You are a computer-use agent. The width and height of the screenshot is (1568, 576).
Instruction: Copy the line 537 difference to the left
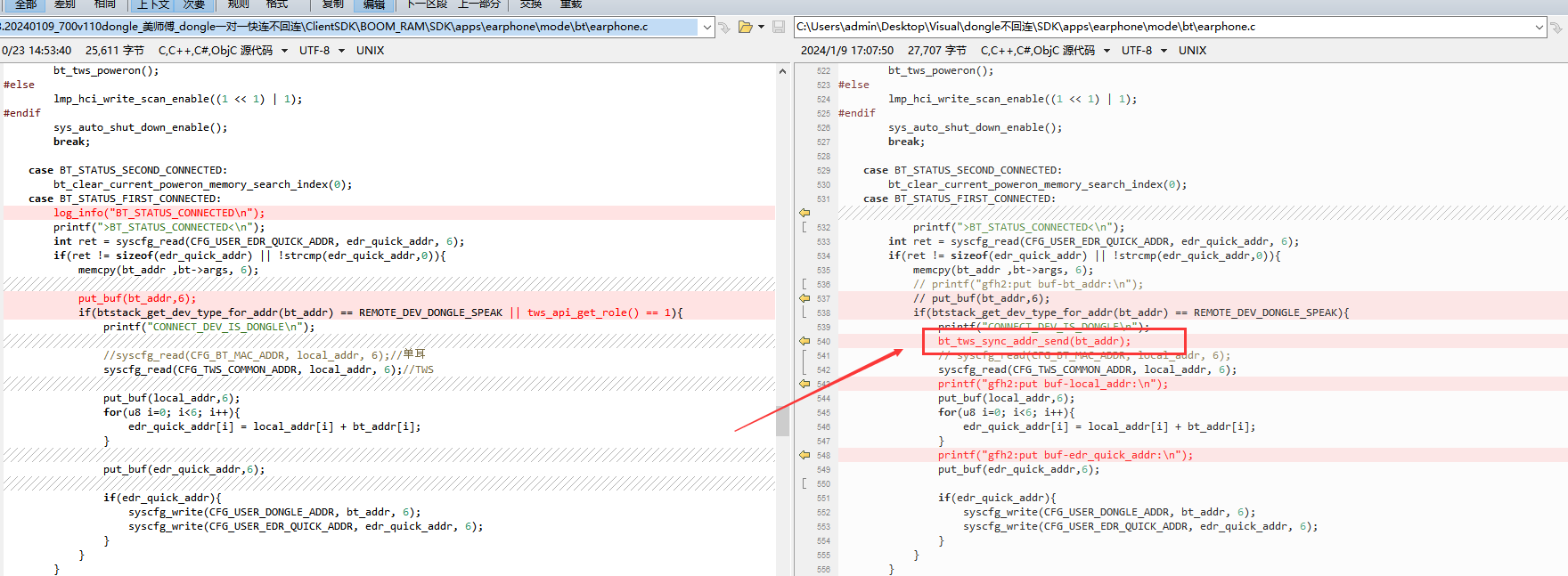pyautogui.click(x=804, y=298)
